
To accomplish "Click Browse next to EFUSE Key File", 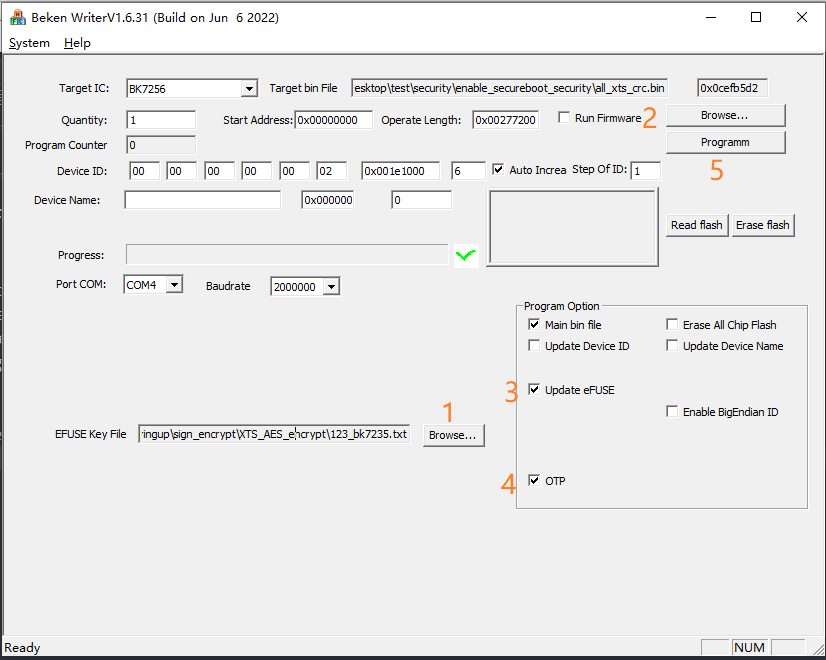I will pyautogui.click(x=454, y=436).
